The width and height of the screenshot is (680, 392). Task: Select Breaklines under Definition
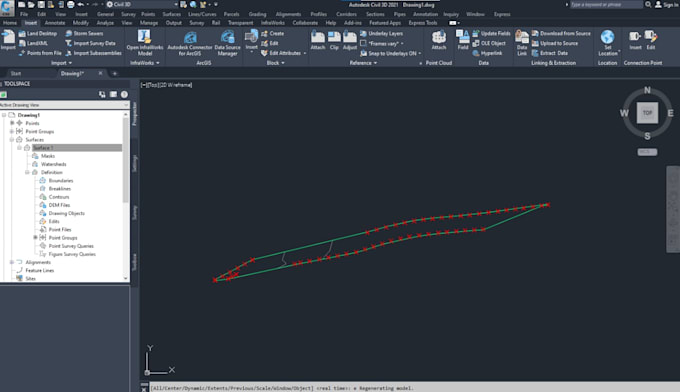click(x=60, y=189)
